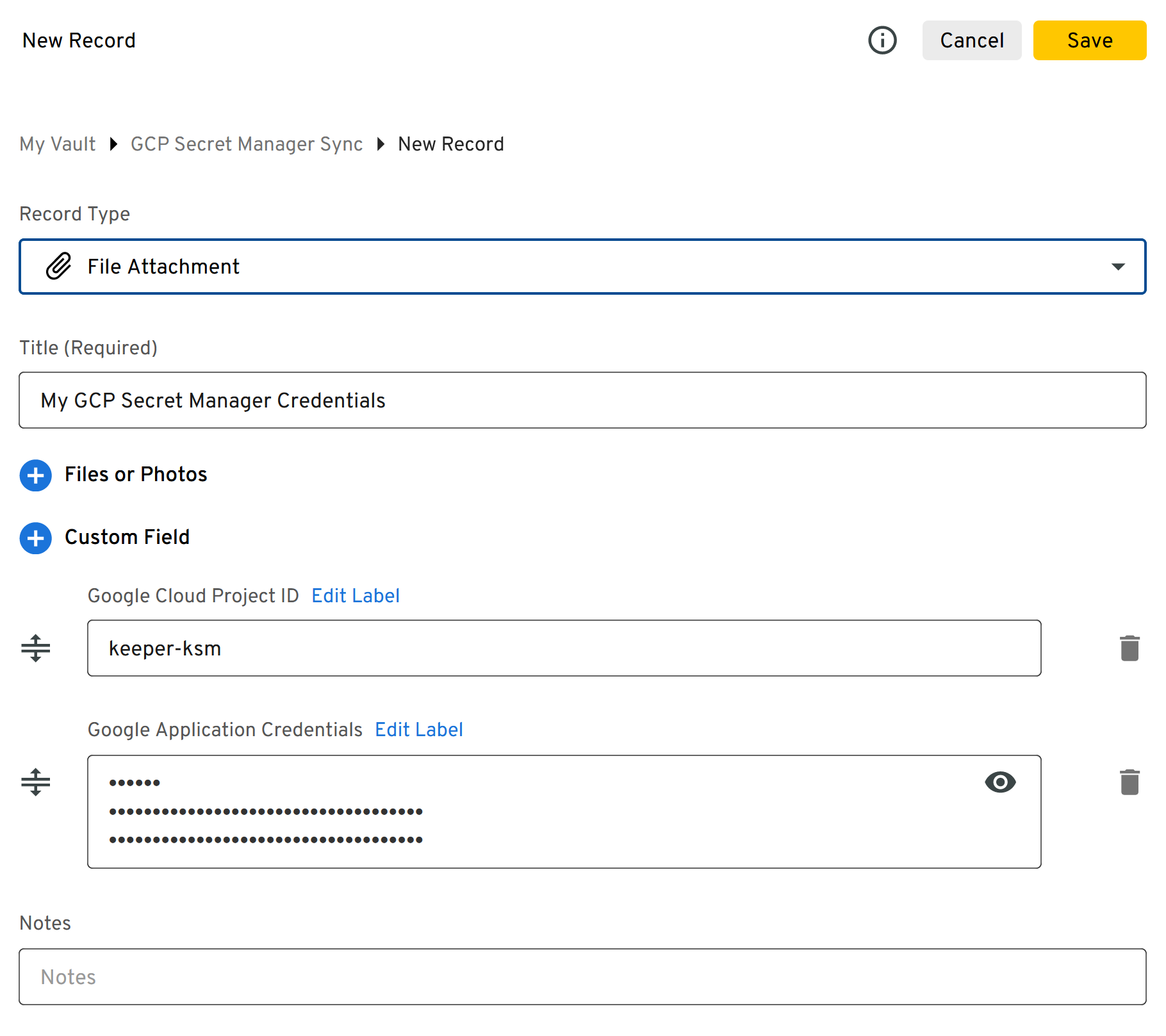This screenshot has height=1036, width=1166.
Task: Edit the label of Google Application Credentials
Action: click(419, 729)
